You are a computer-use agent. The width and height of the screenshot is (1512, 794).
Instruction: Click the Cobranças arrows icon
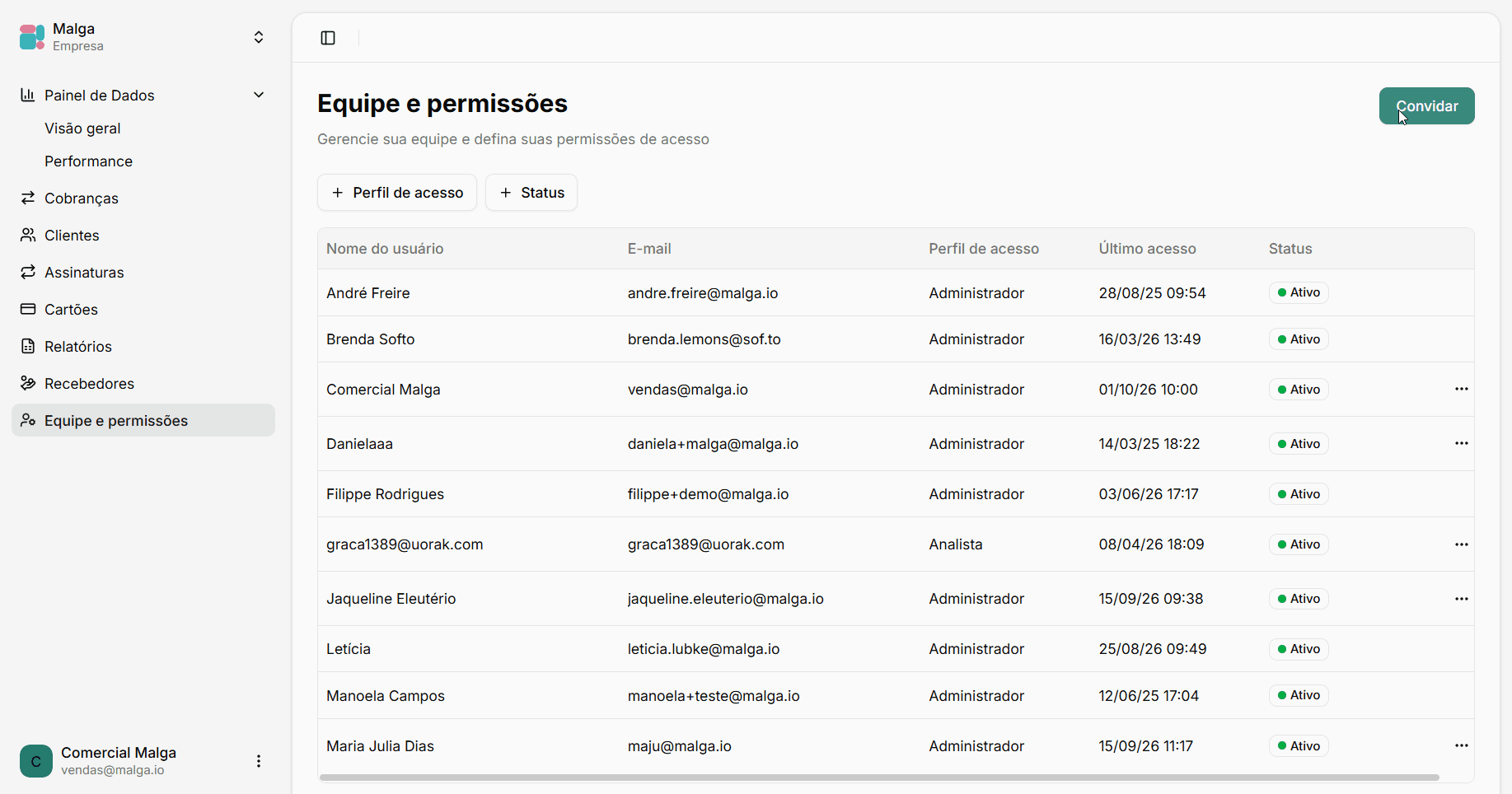[28, 198]
